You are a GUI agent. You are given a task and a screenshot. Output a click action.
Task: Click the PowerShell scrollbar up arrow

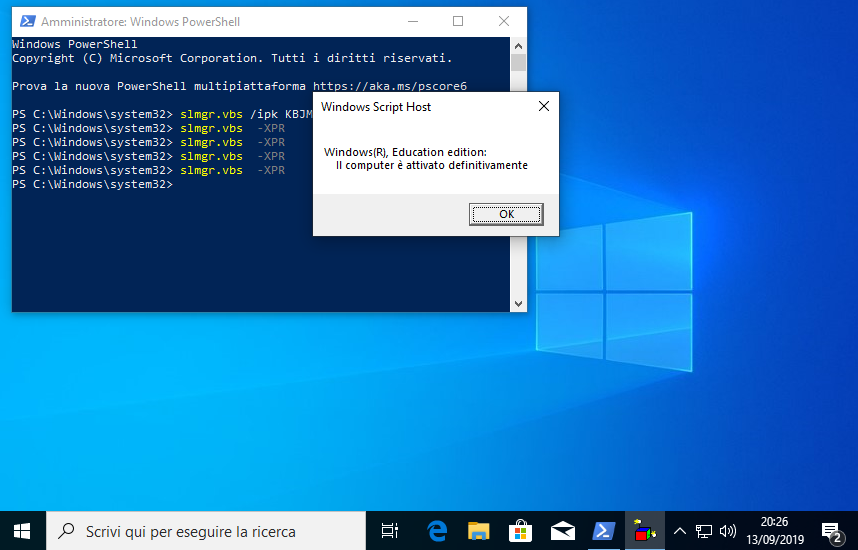tap(518, 45)
